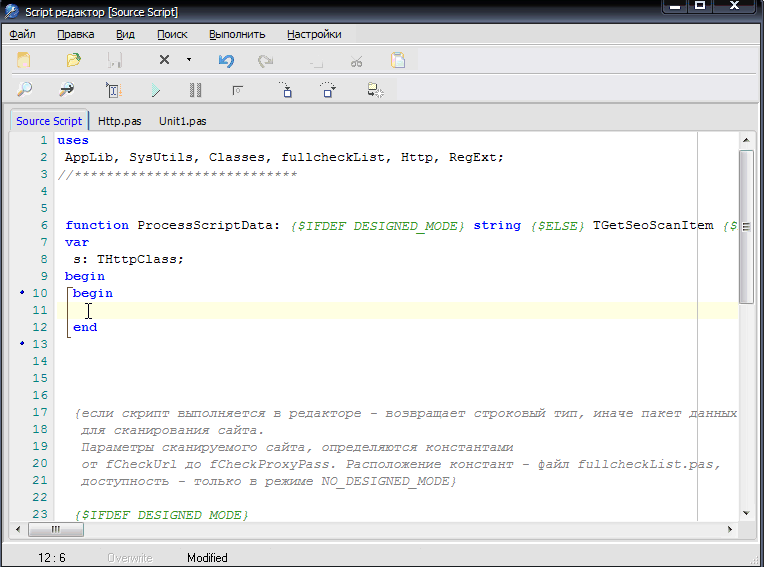
Task: Open the Настройки menu
Action: (314, 34)
